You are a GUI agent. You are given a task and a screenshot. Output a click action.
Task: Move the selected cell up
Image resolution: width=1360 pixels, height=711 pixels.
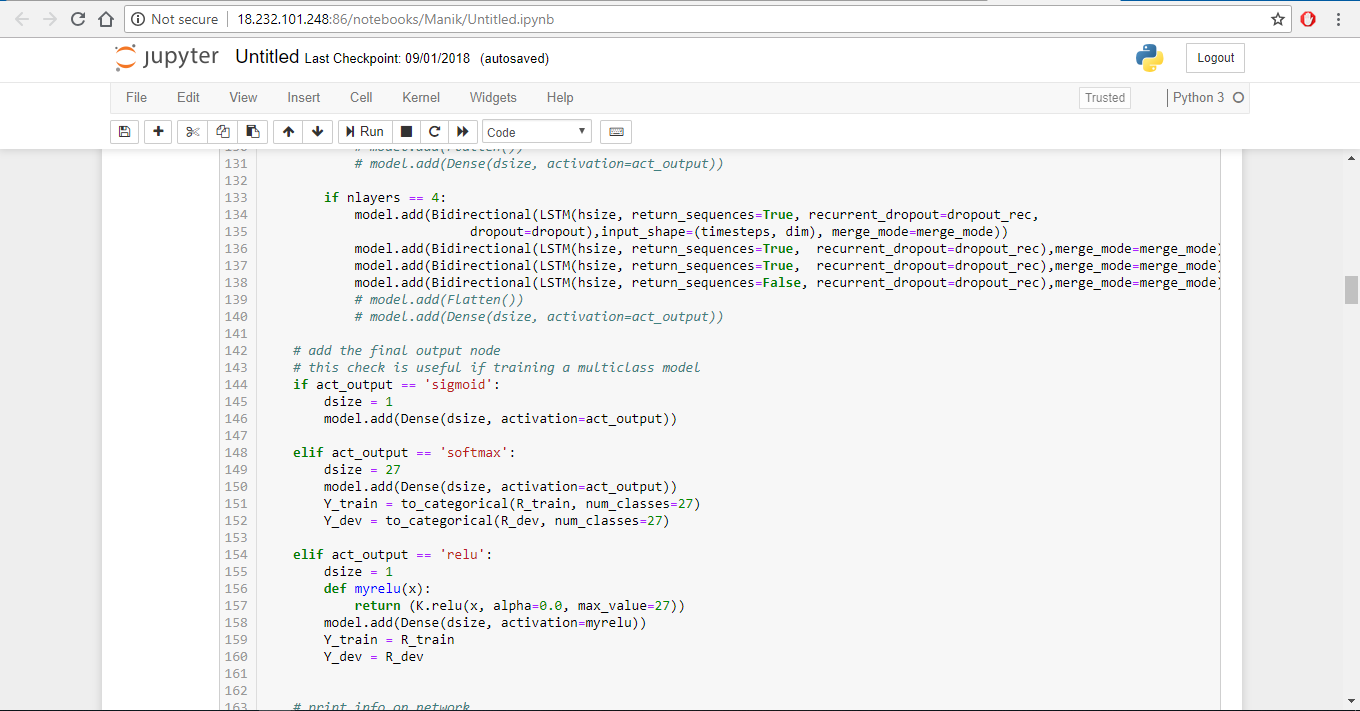[x=288, y=132]
